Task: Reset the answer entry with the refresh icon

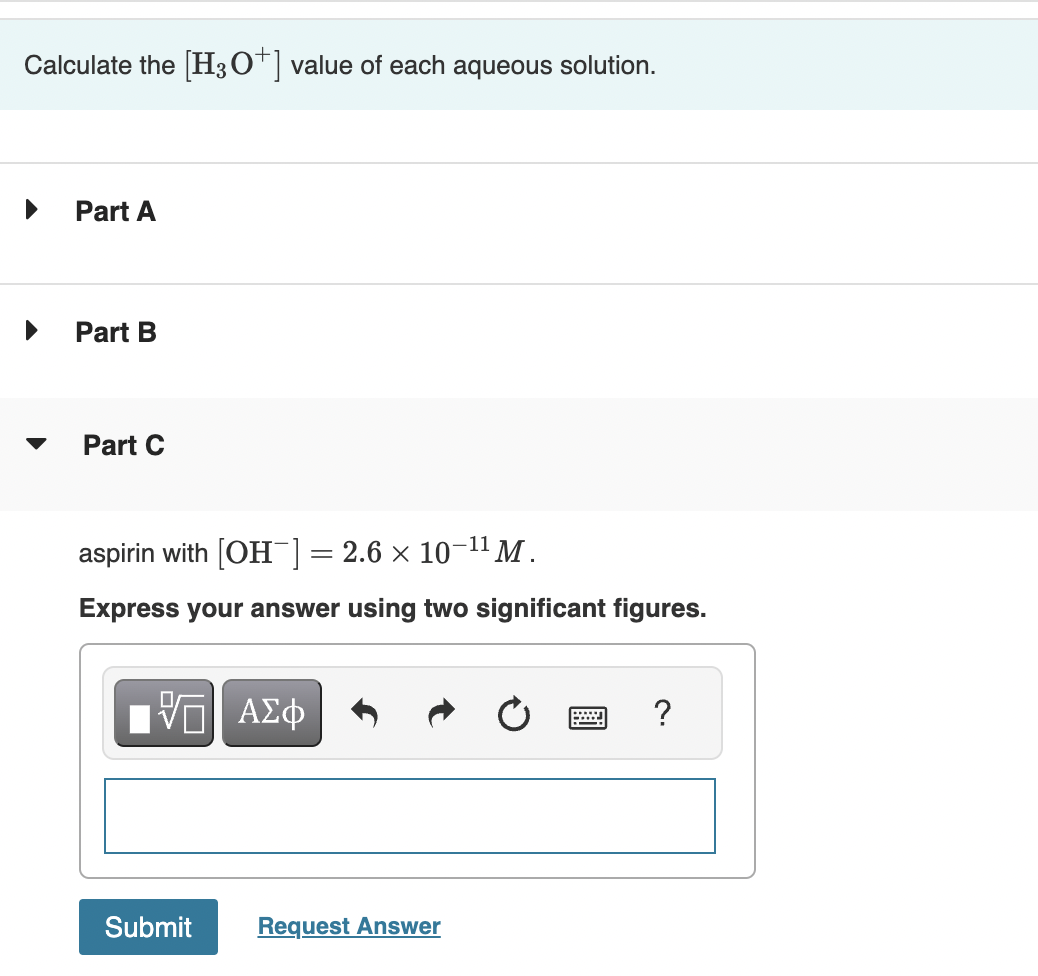Action: [x=513, y=714]
